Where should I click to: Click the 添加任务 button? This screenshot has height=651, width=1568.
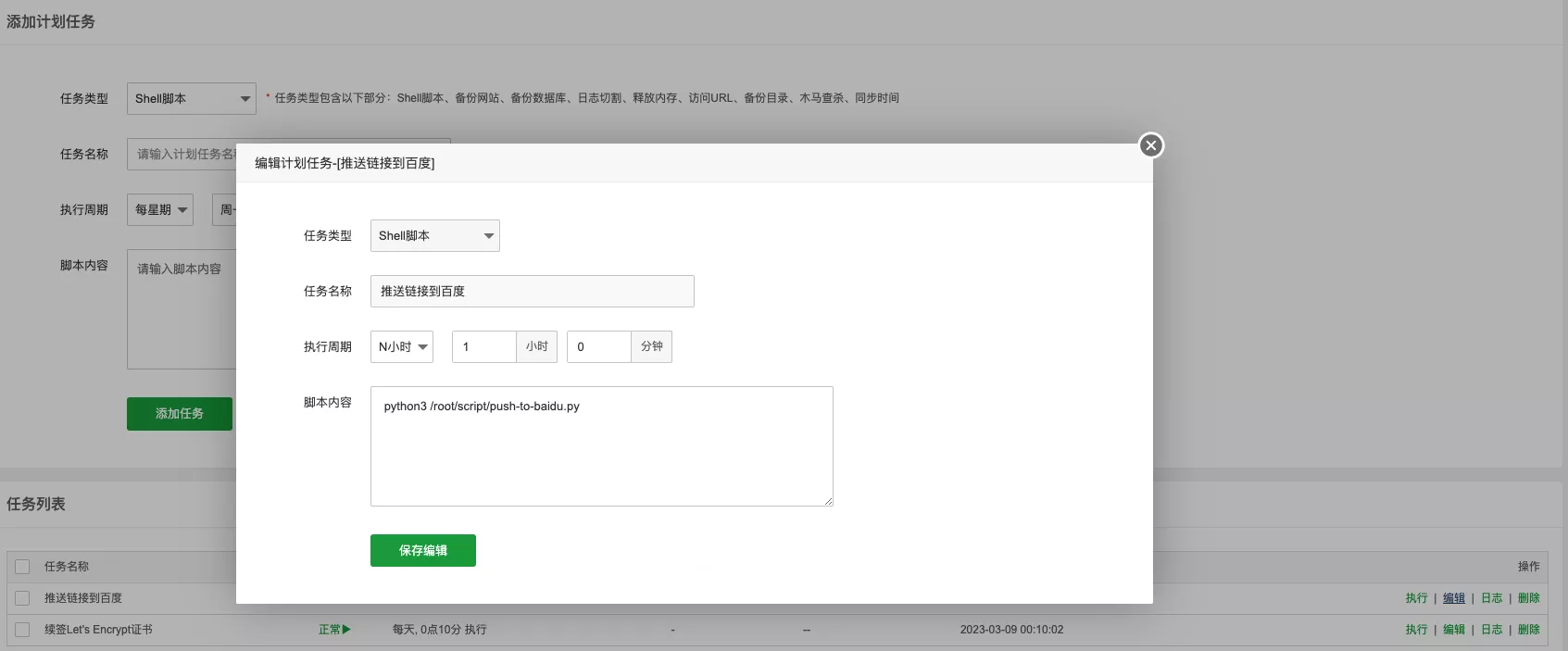(179, 414)
